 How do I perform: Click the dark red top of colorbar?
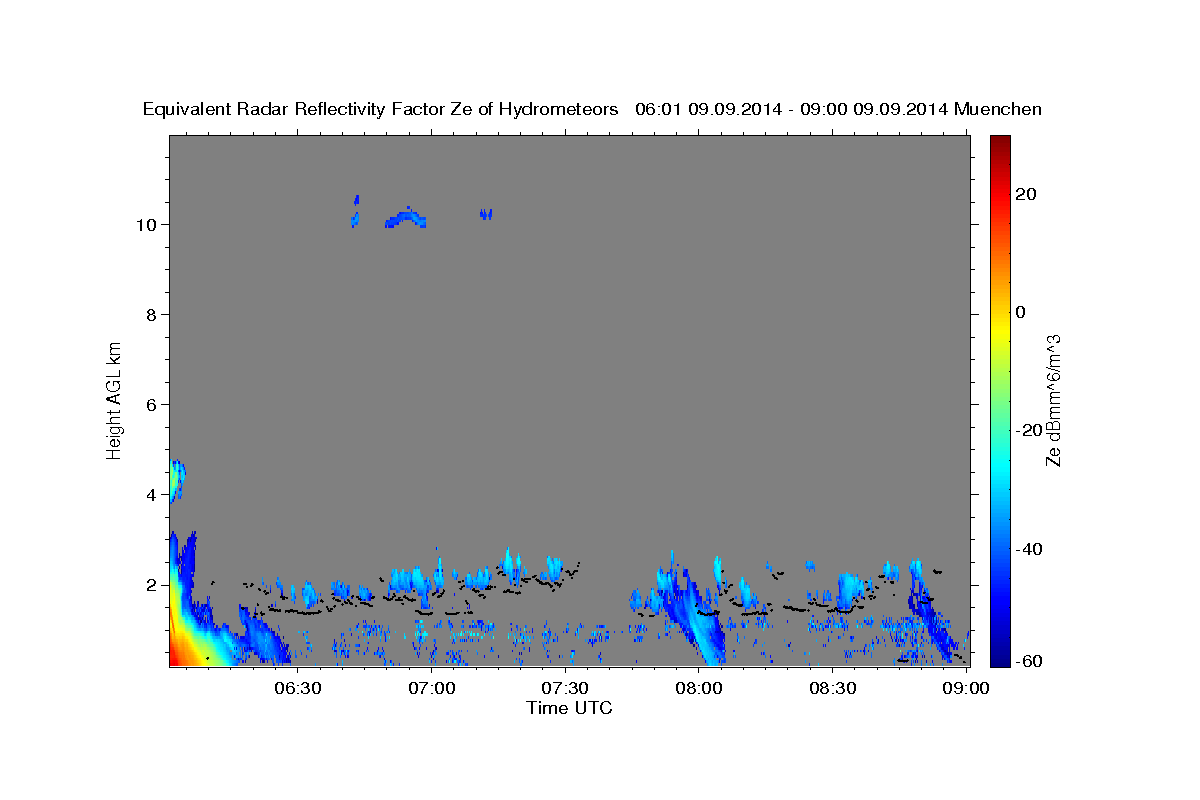(x=1001, y=143)
